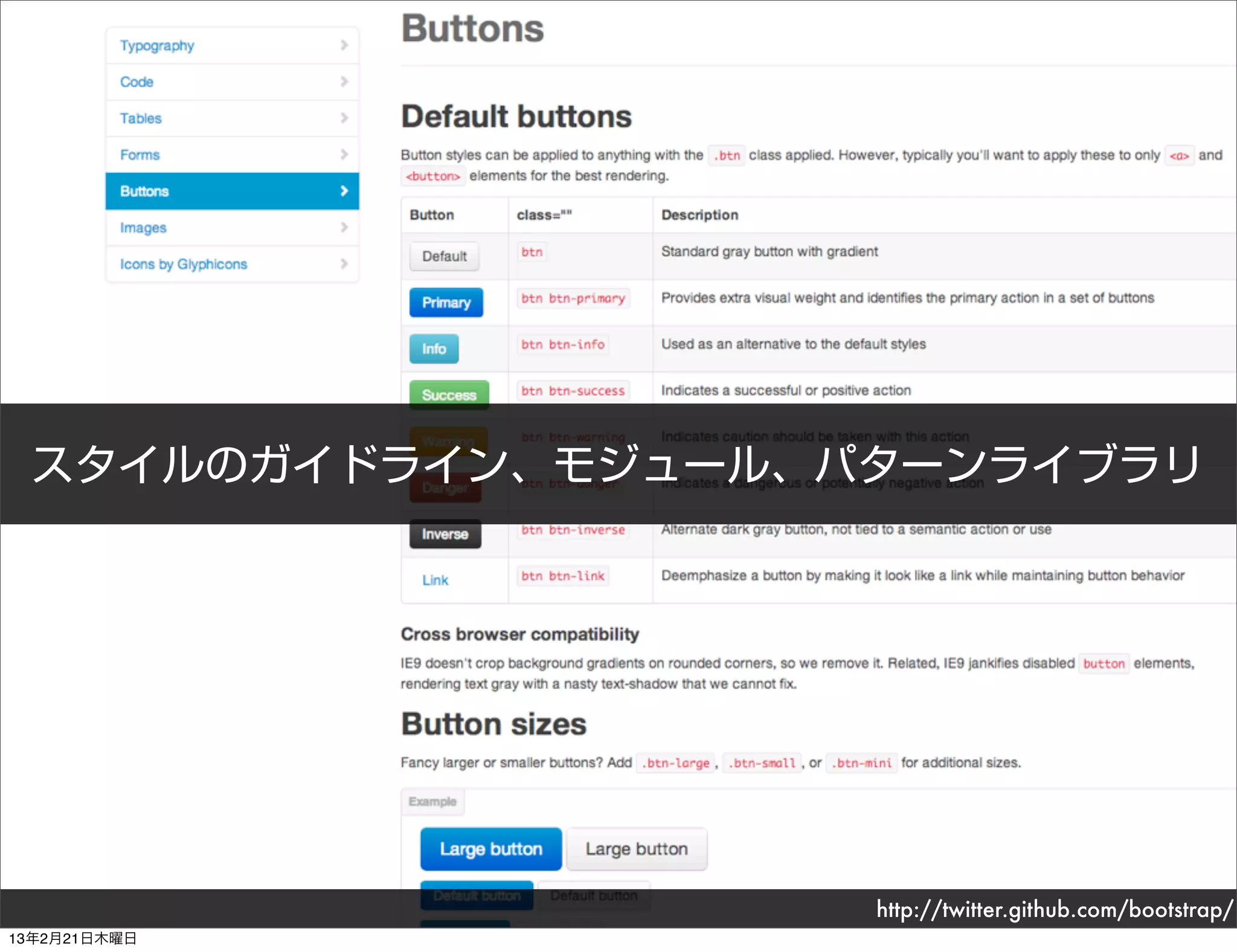Screen dimensions: 1237x952
Task: Open Images section from sidebar
Action: tap(232, 228)
